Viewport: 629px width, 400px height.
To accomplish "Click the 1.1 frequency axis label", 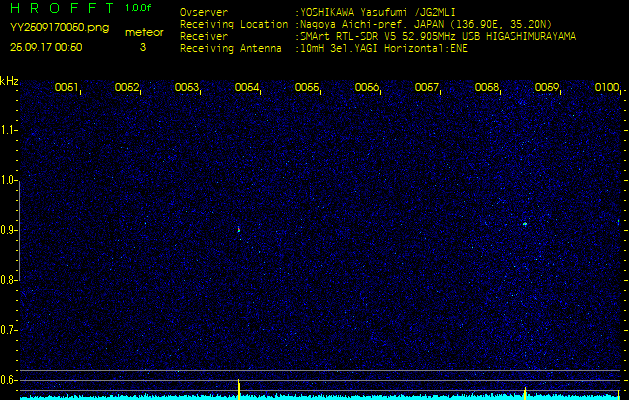I will click(9, 130).
